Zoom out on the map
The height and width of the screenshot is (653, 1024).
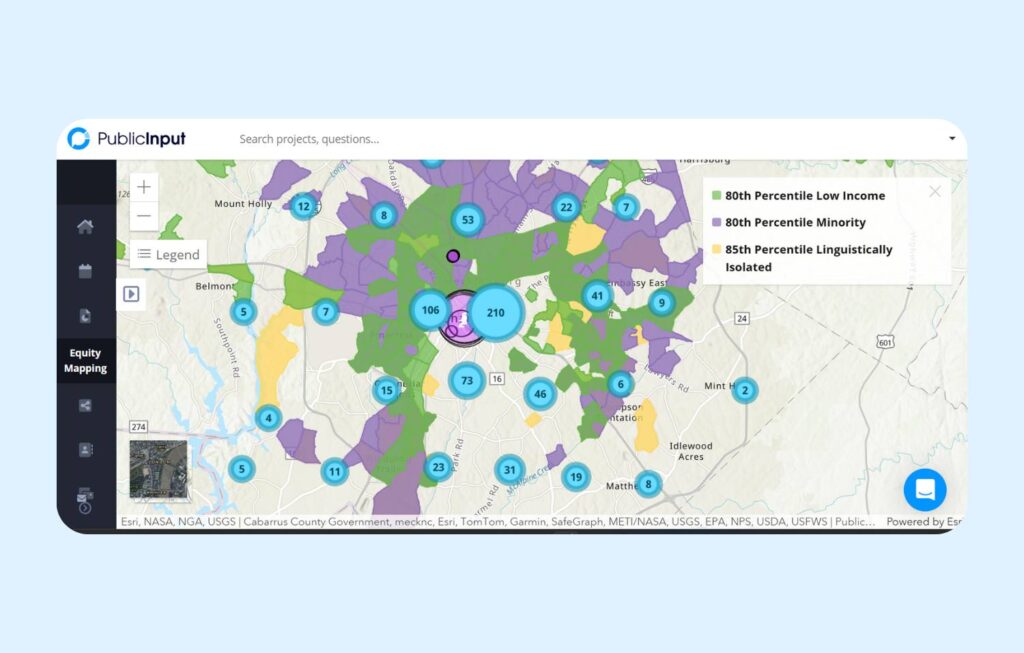145,216
